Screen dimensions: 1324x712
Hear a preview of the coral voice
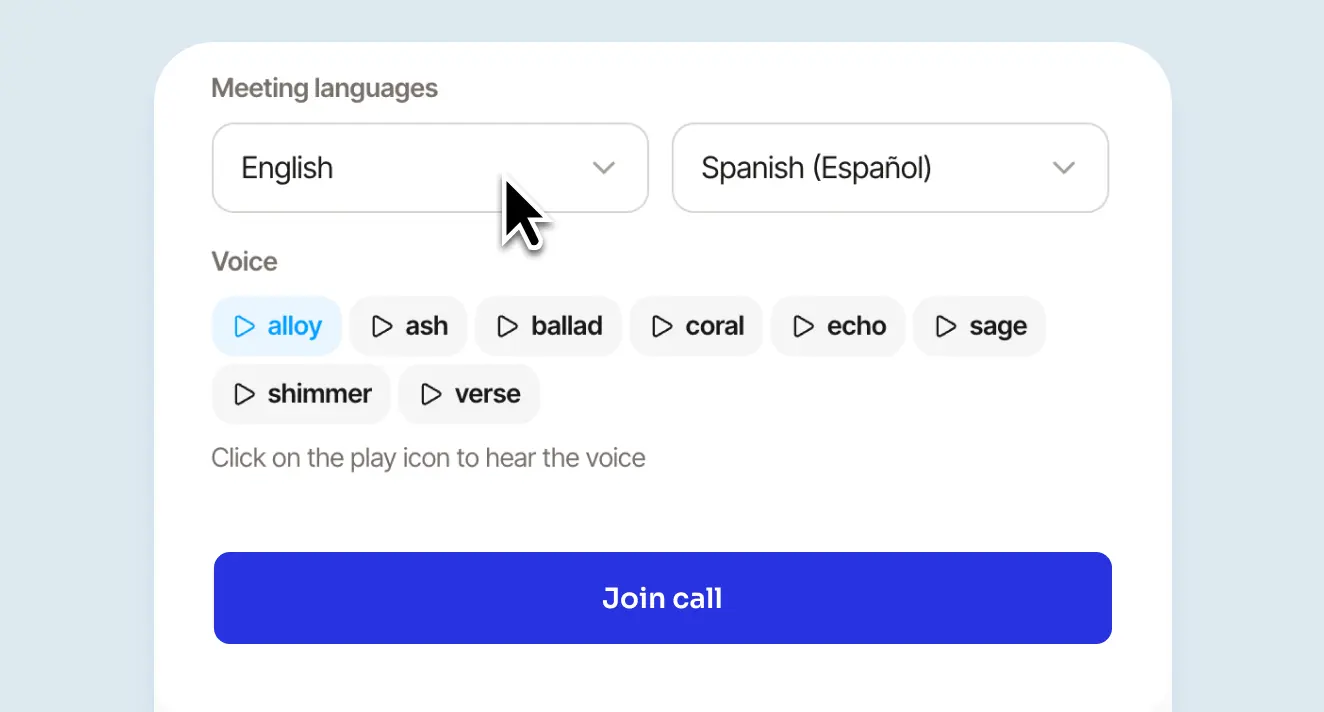click(x=661, y=325)
